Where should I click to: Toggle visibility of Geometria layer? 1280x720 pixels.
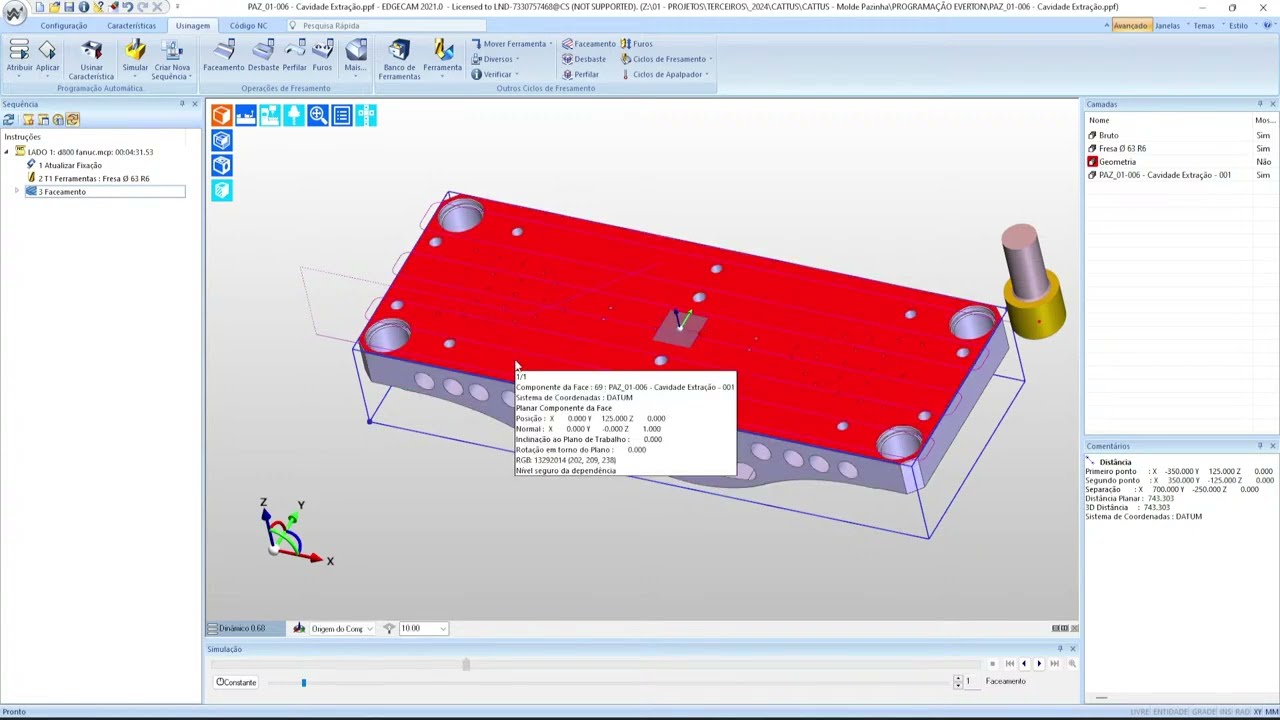point(1263,162)
